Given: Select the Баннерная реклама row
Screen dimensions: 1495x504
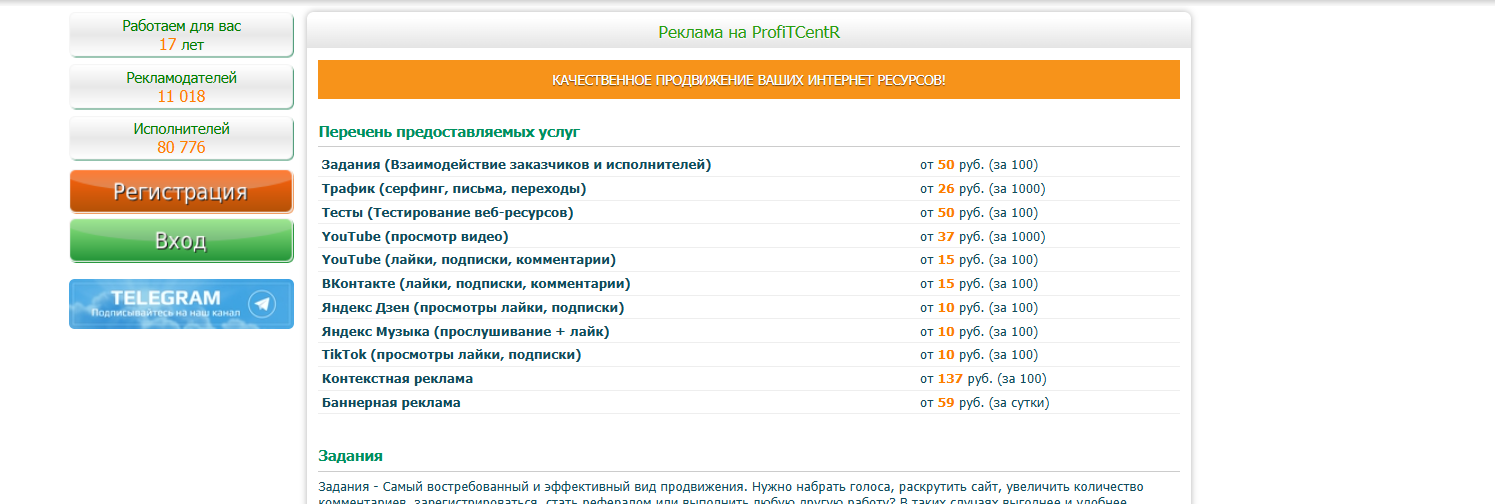Looking at the screenshot, I should pos(749,403).
